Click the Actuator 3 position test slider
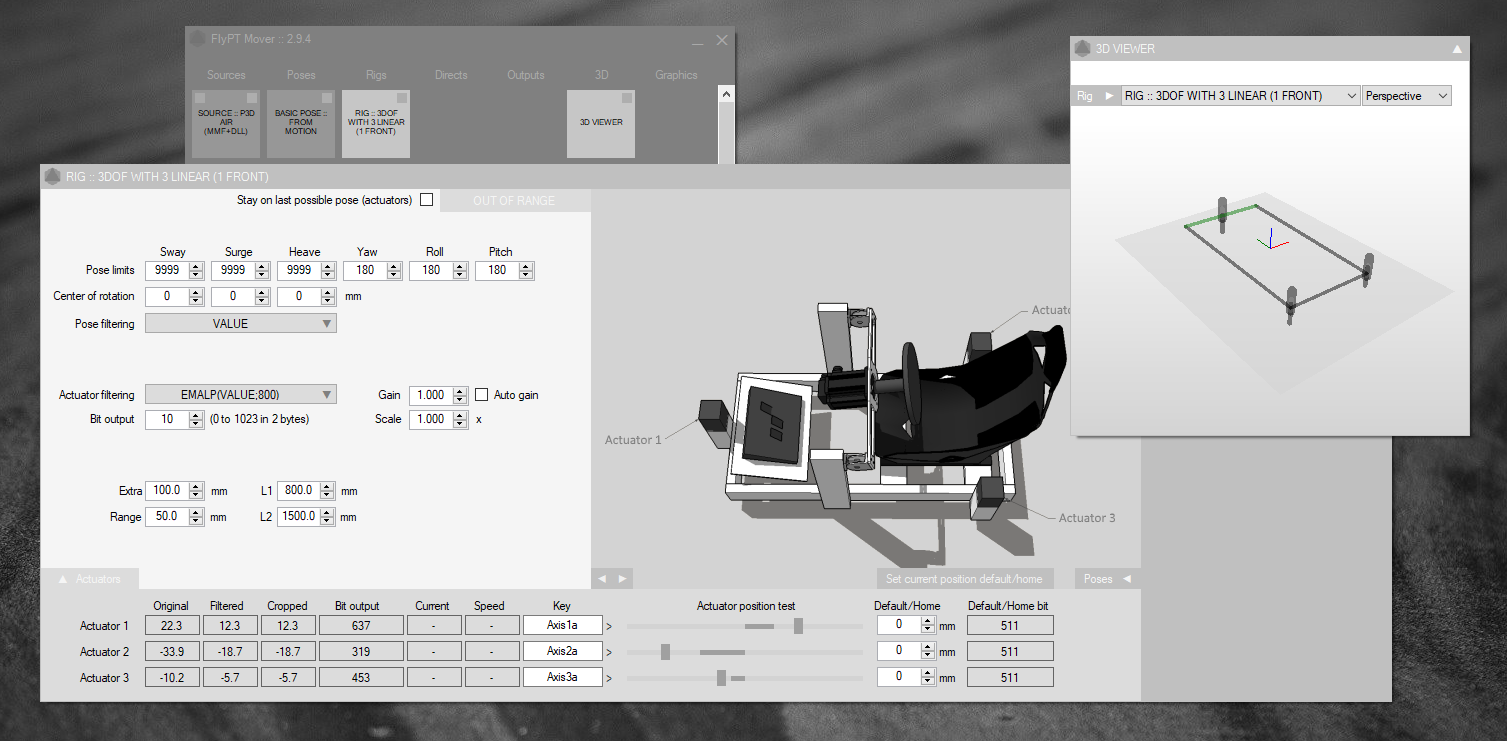This screenshot has width=1507, height=741. click(744, 678)
